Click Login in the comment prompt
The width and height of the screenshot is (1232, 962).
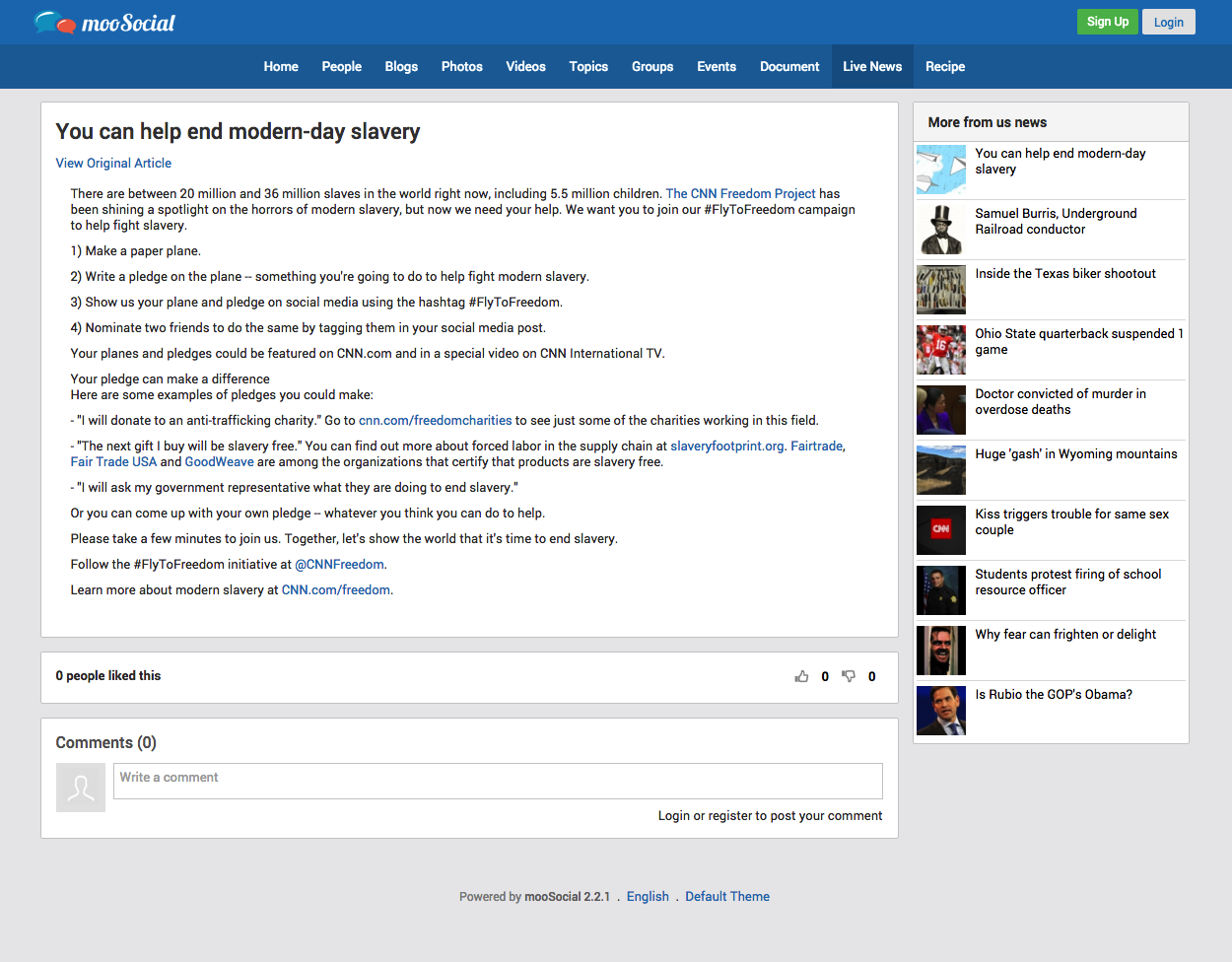pyautogui.click(x=674, y=815)
